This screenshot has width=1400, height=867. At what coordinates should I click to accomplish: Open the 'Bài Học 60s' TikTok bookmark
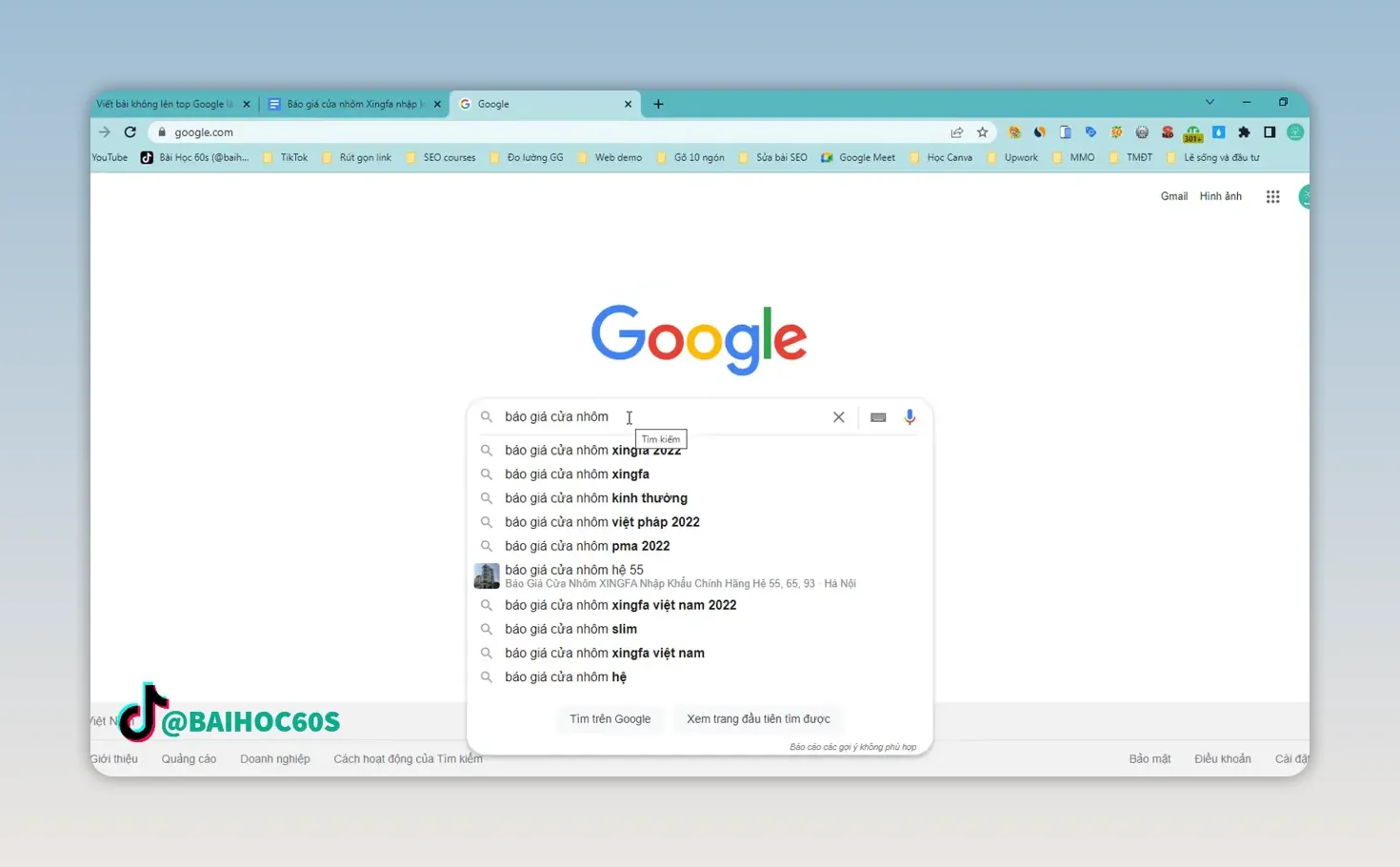(195, 157)
